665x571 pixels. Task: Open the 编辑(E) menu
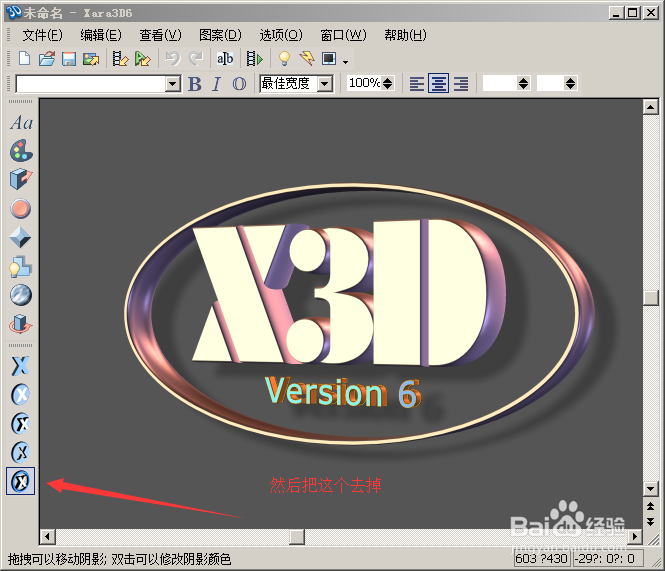(x=101, y=35)
